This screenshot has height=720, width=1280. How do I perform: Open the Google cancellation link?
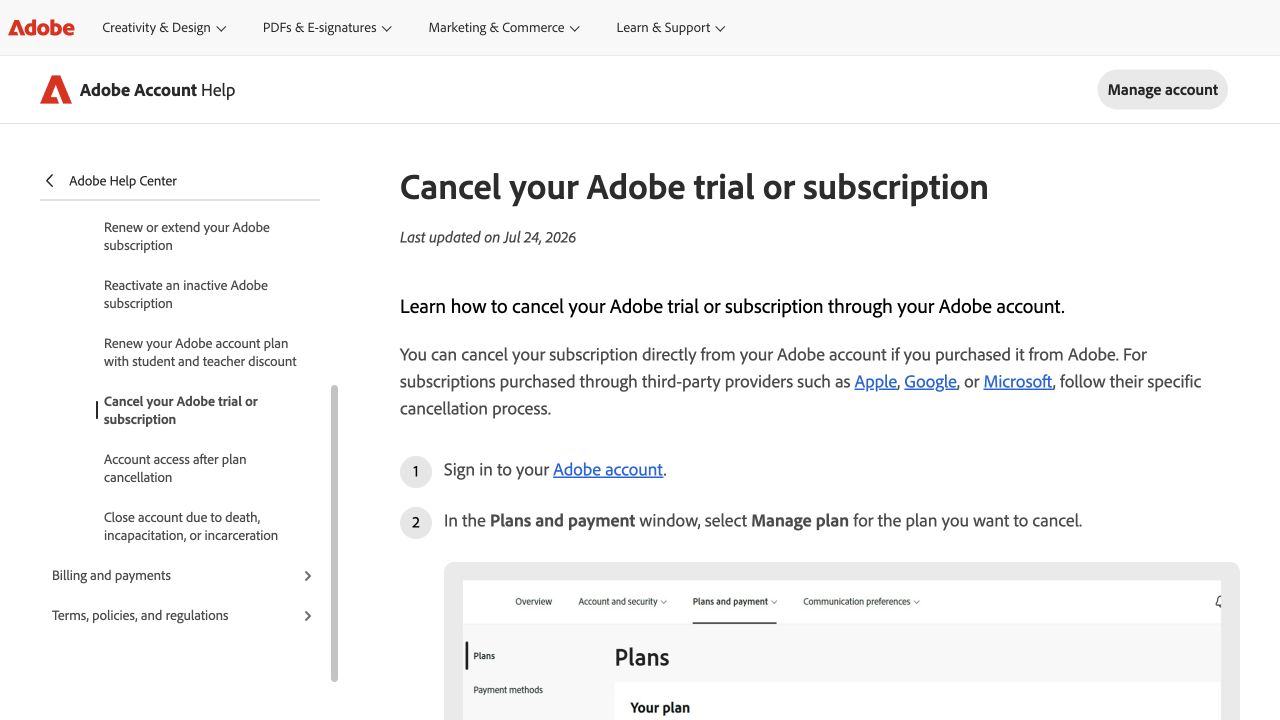click(x=930, y=381)
